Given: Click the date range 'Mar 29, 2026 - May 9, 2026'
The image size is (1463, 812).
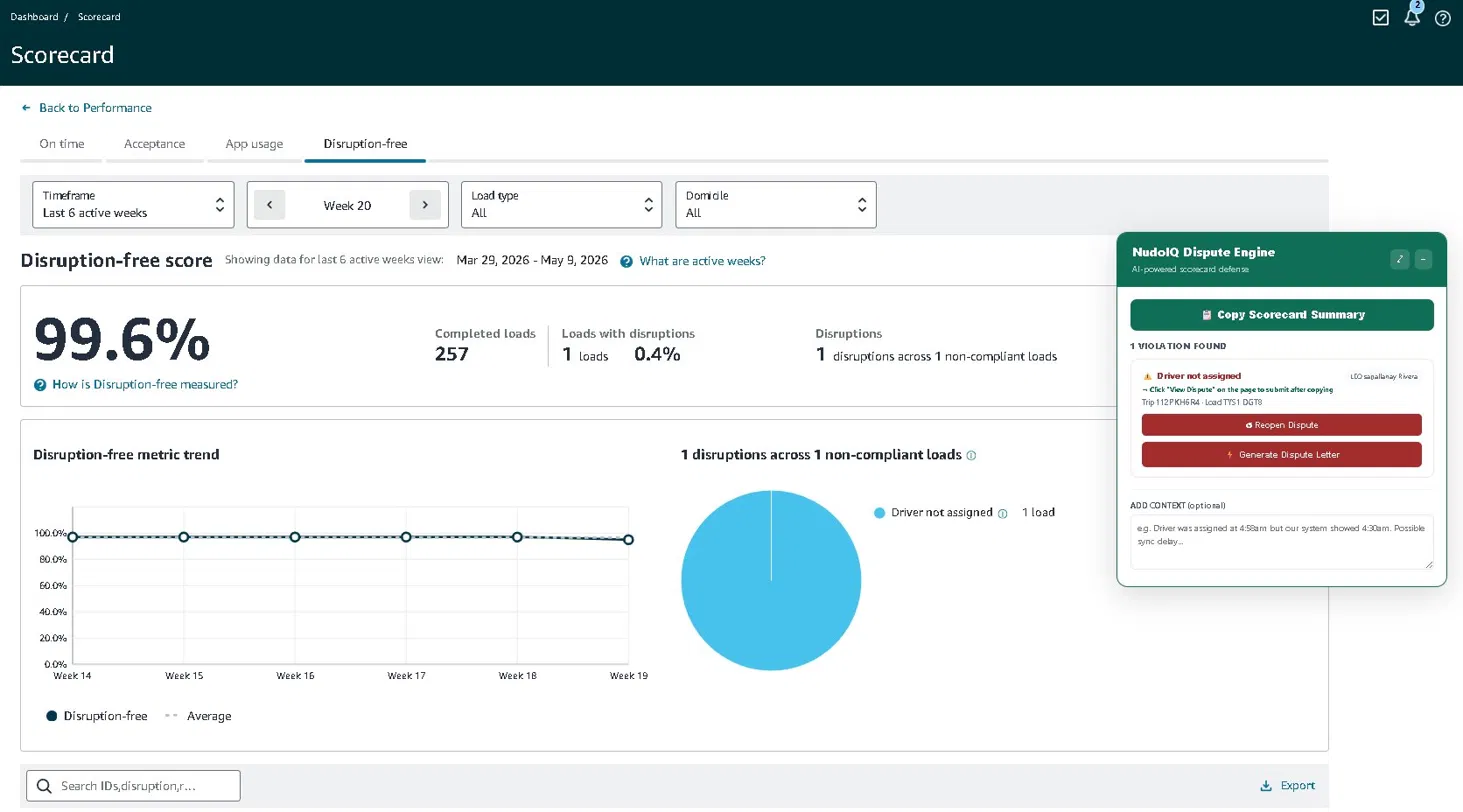Looking at the screenshot, I should click(x=532, y=260).
